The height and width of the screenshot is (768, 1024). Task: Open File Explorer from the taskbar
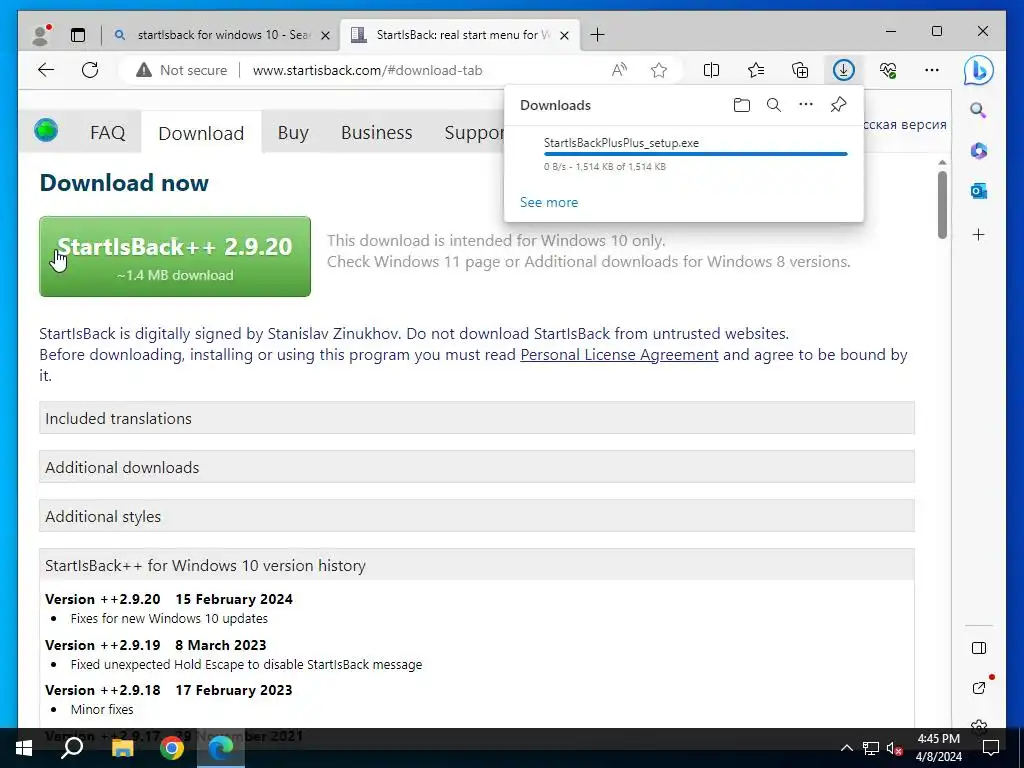pos(122,748)
